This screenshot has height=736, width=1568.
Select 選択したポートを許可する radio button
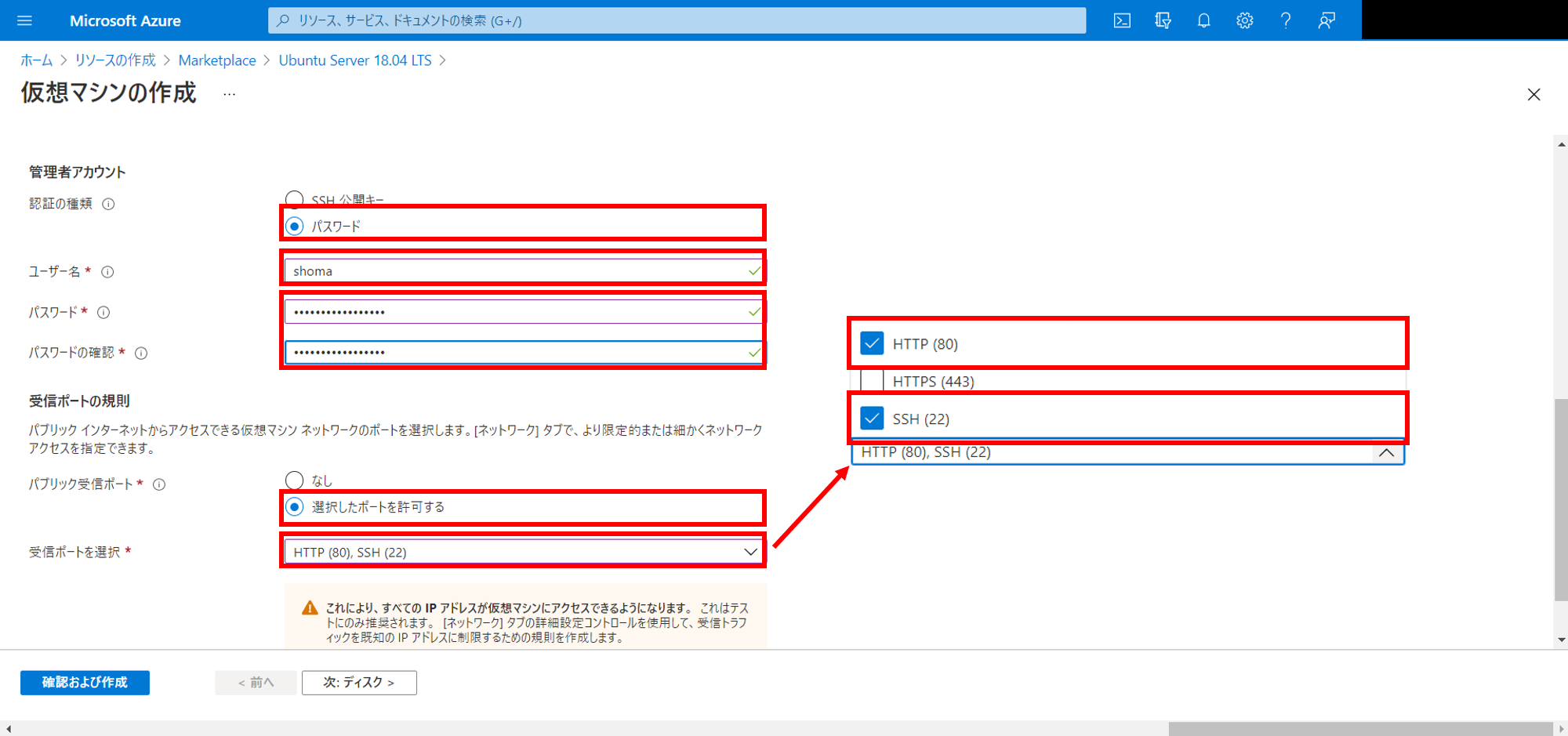[x=294, y=507]
